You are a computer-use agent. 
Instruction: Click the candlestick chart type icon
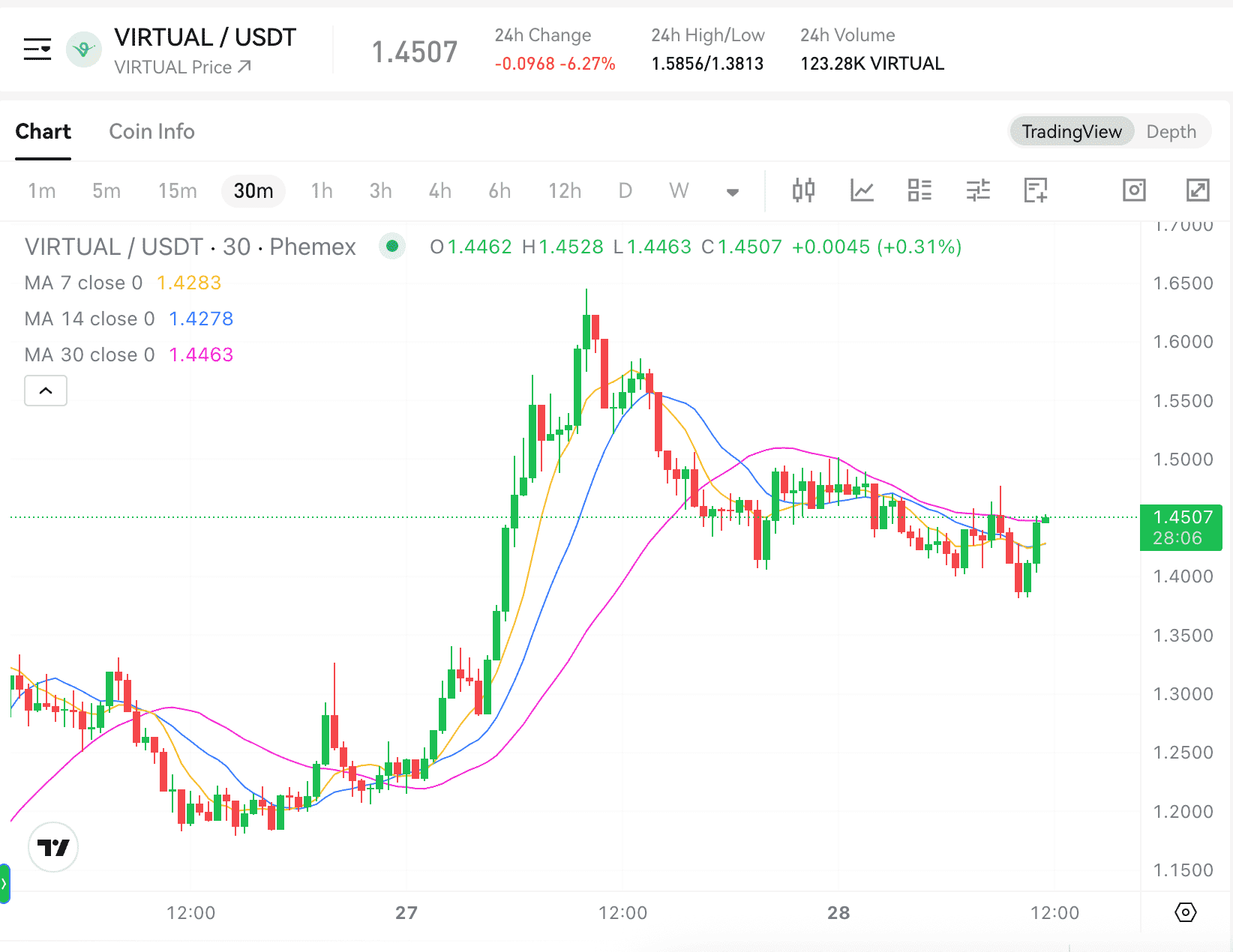click(x=803, y=190)
